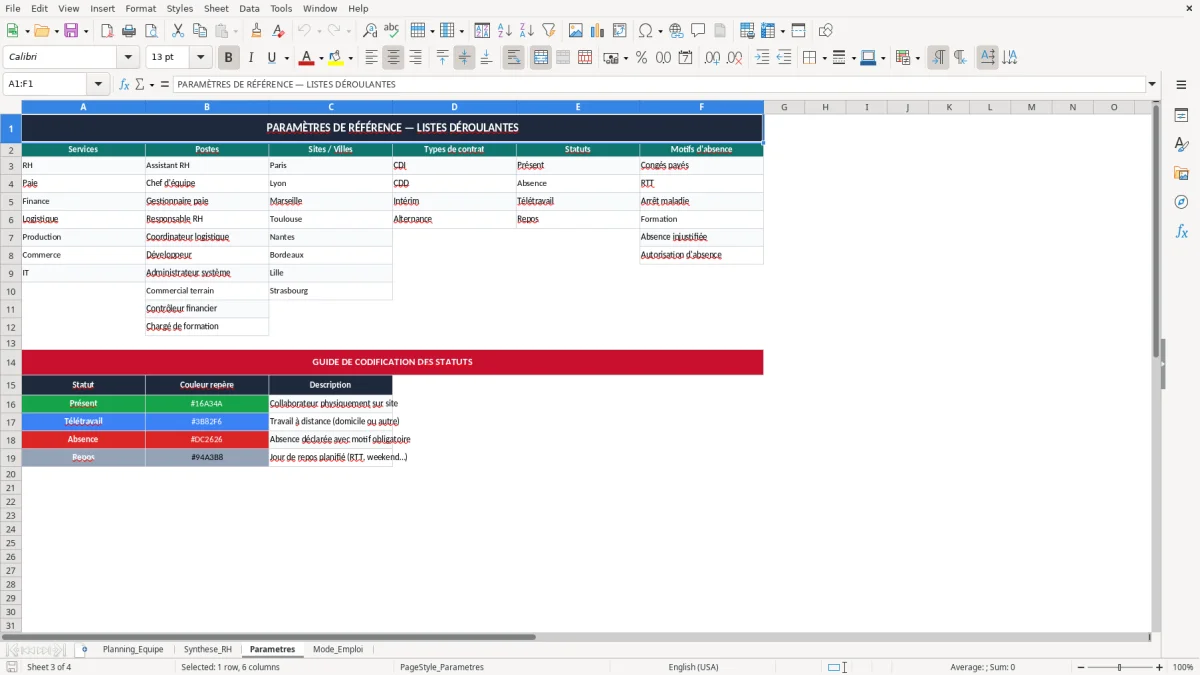This screenshot has height=675, width=1200.
Task: Click the Clear Direct Formatting icon
Action: [279, 31]
